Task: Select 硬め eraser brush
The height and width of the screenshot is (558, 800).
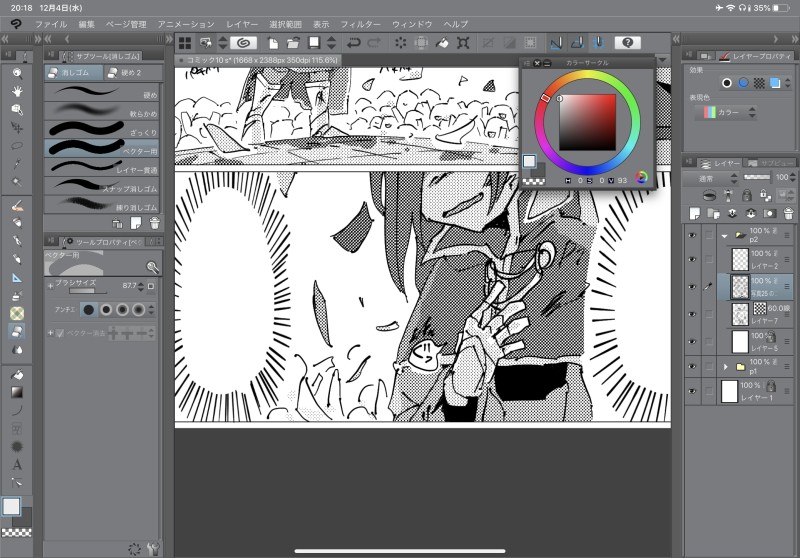Action: point(102,92)
